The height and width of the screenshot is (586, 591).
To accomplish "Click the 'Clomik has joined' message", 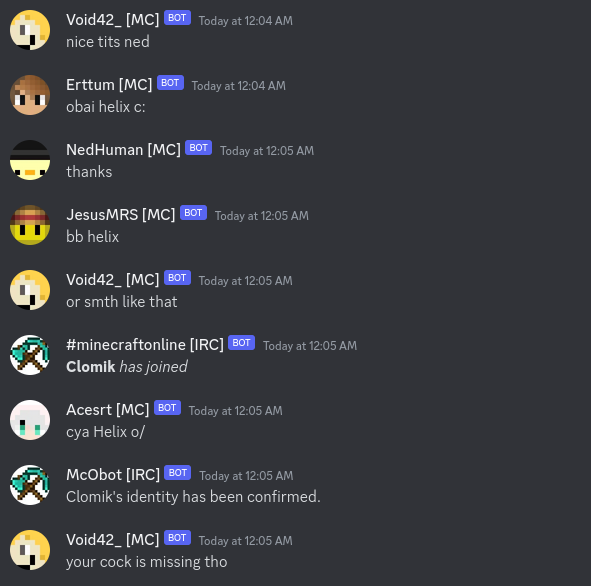I will pos(127,367).
